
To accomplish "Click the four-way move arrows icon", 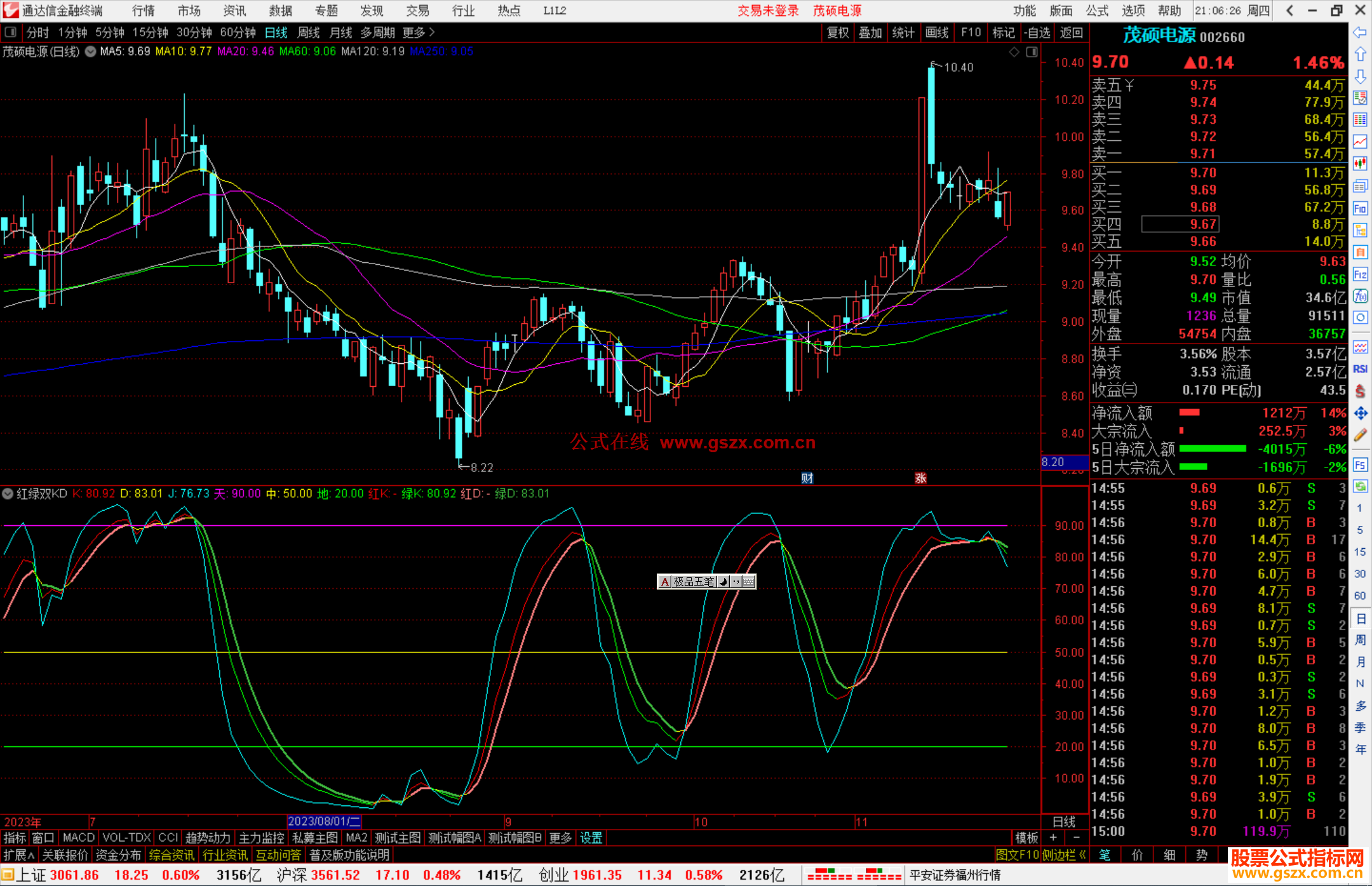I will click(x=1360, y=413).
